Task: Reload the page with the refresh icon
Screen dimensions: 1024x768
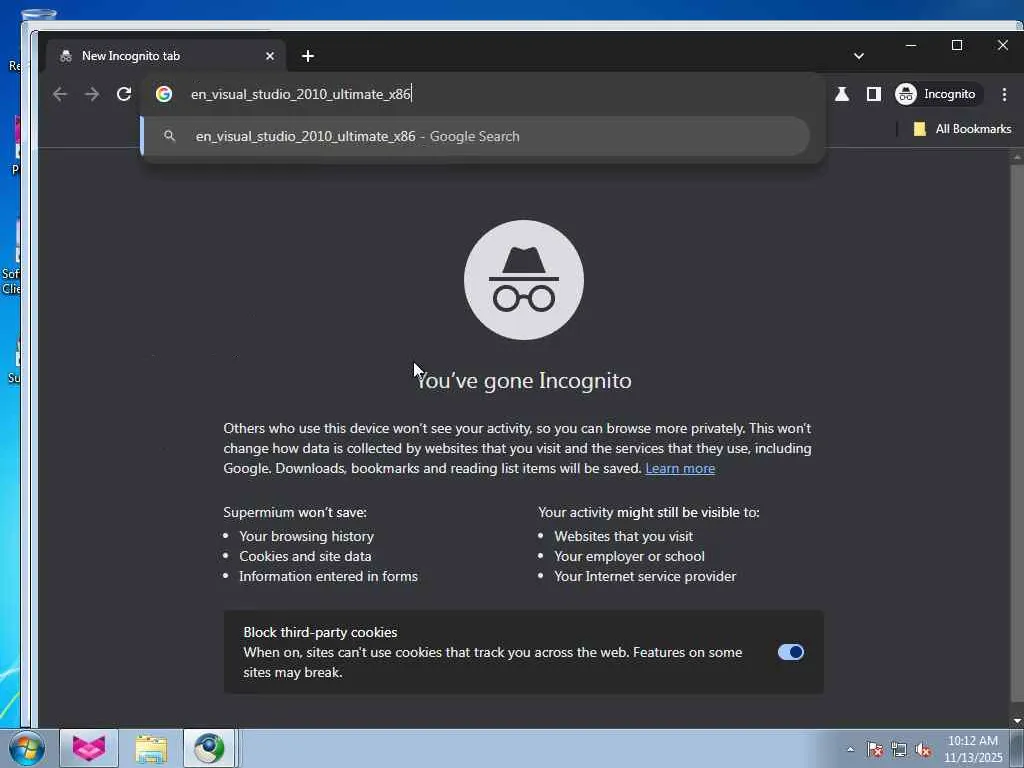Action: (124, 94)
